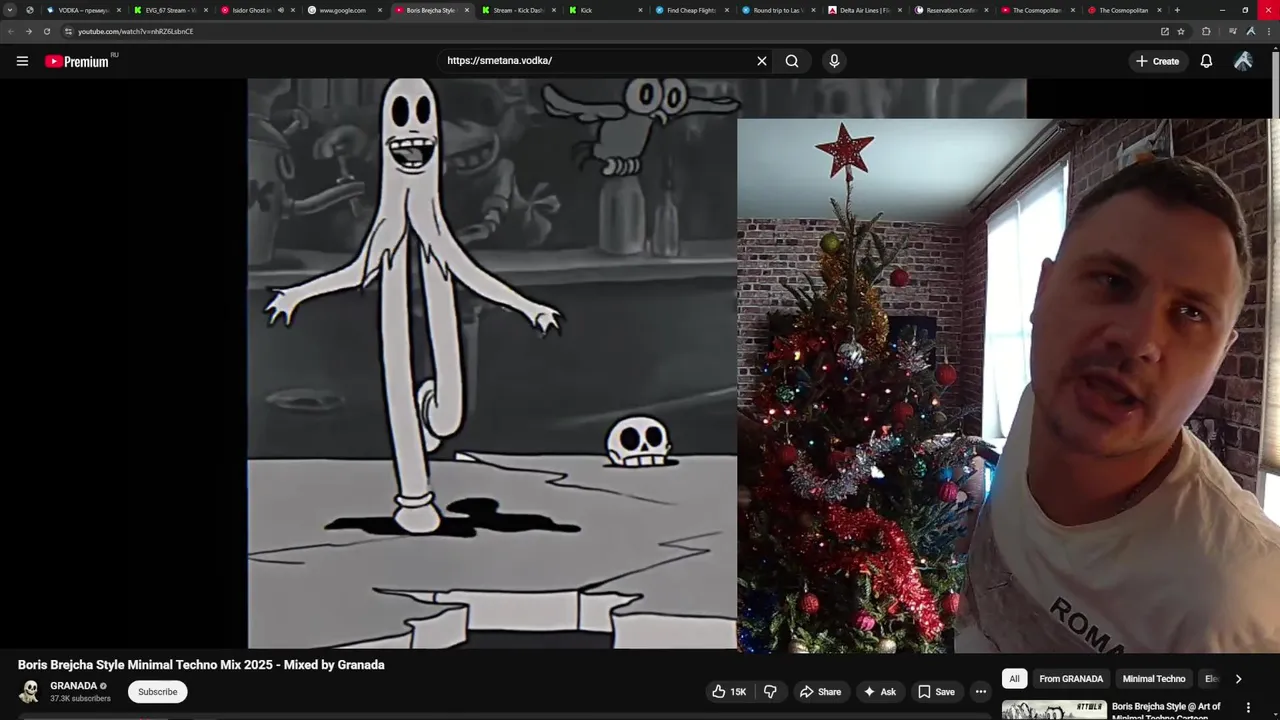Bookmark this page with star
This screenshot has height=720, width=1280.
coord(1181,31)
